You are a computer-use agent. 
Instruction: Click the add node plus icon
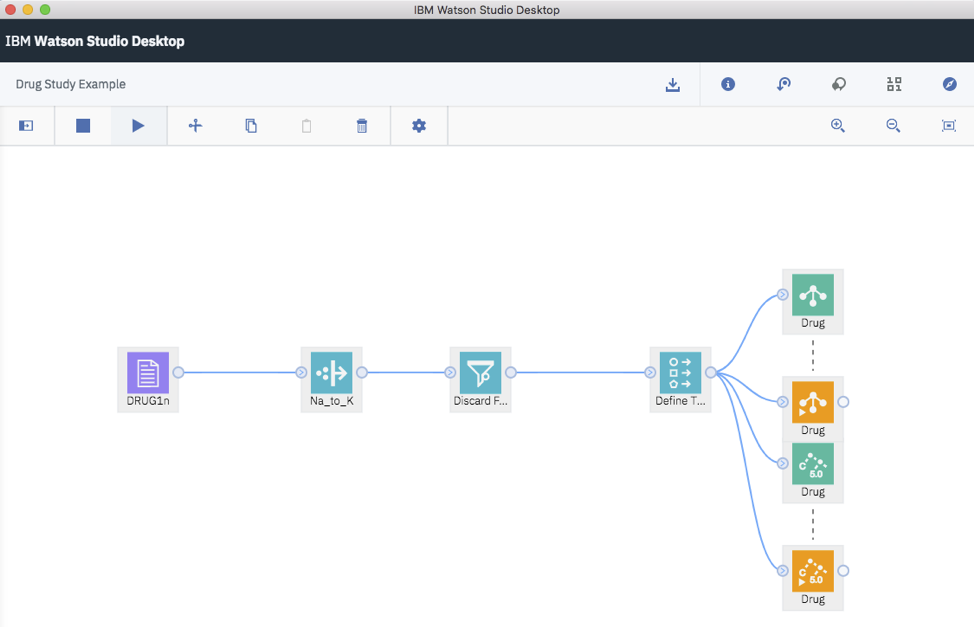(195, 126)
